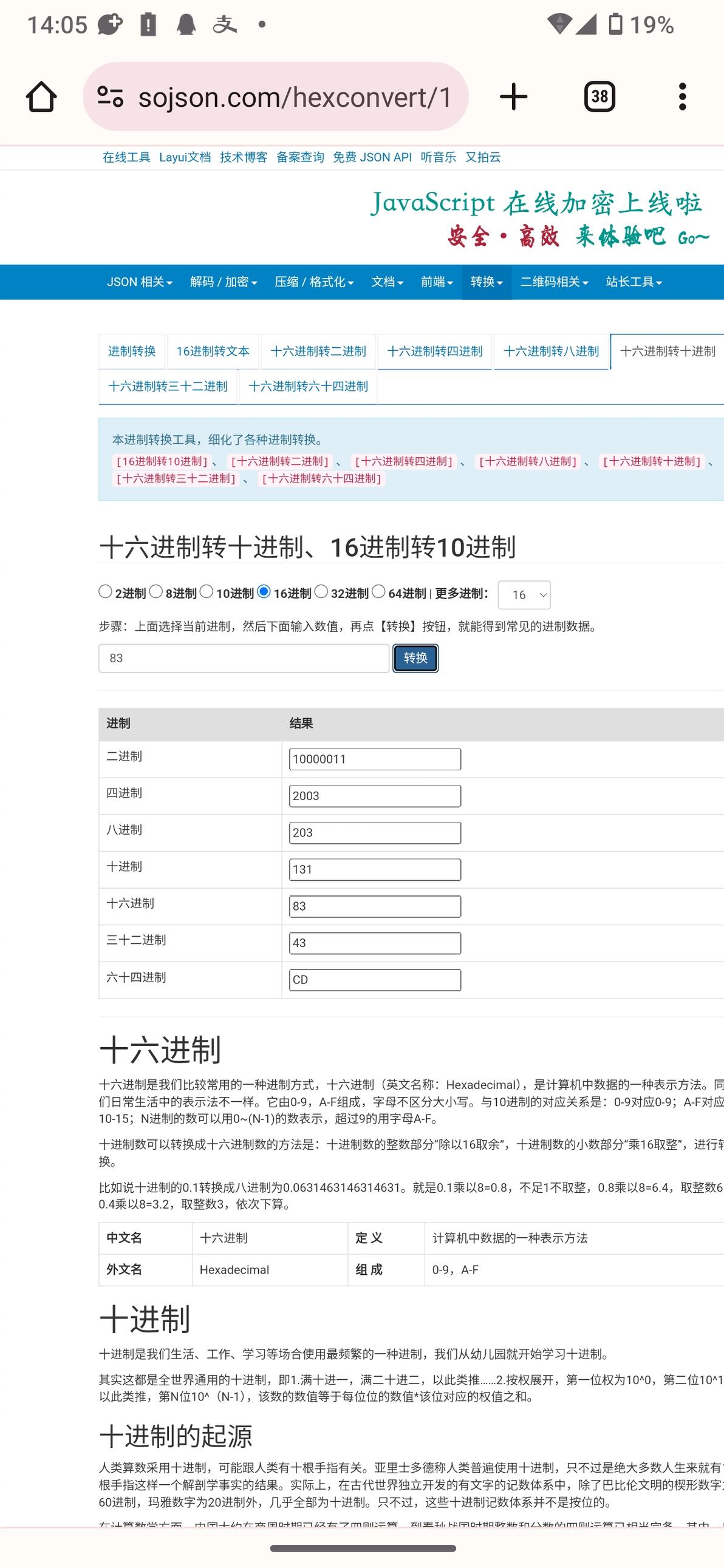Expand the 压缩 / 格式化 menu
Viewport: 724px width, 1568px height.
314,282
